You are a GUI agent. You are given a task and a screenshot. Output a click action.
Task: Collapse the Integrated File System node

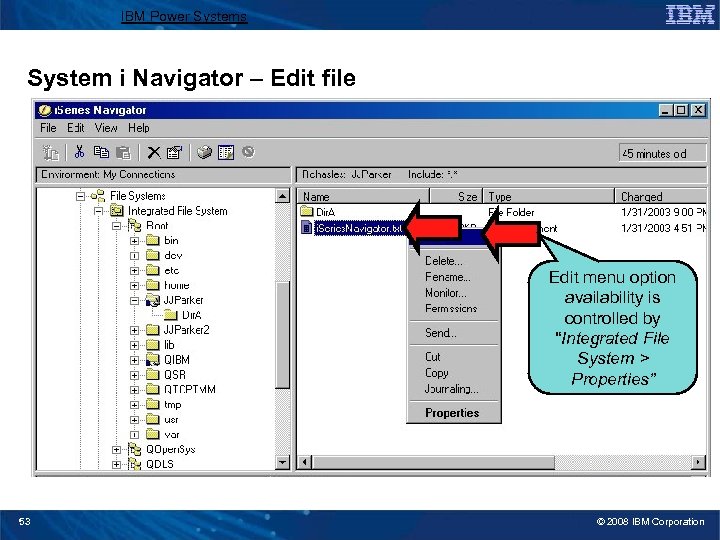click(x=98, y=211)
